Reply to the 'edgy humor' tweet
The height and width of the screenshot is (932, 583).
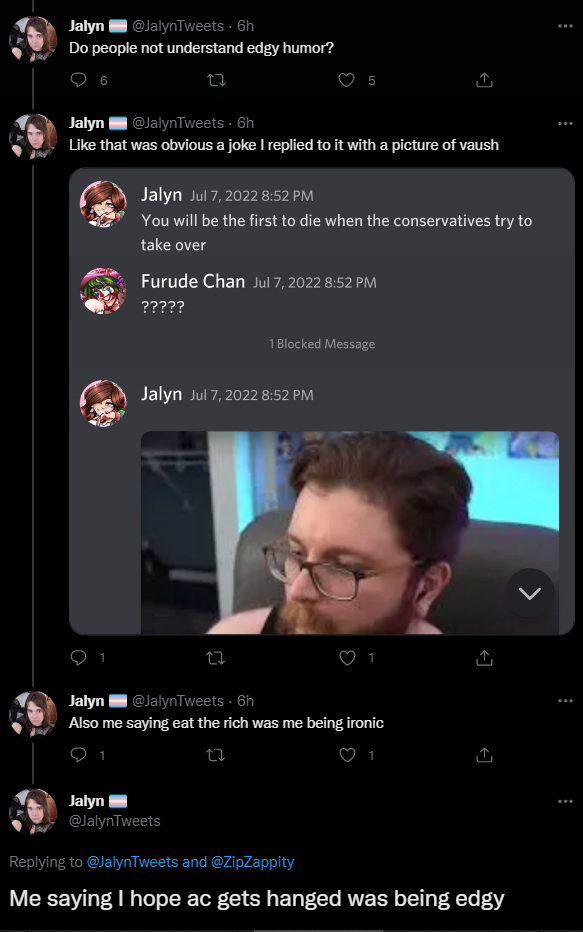[78, 80]
